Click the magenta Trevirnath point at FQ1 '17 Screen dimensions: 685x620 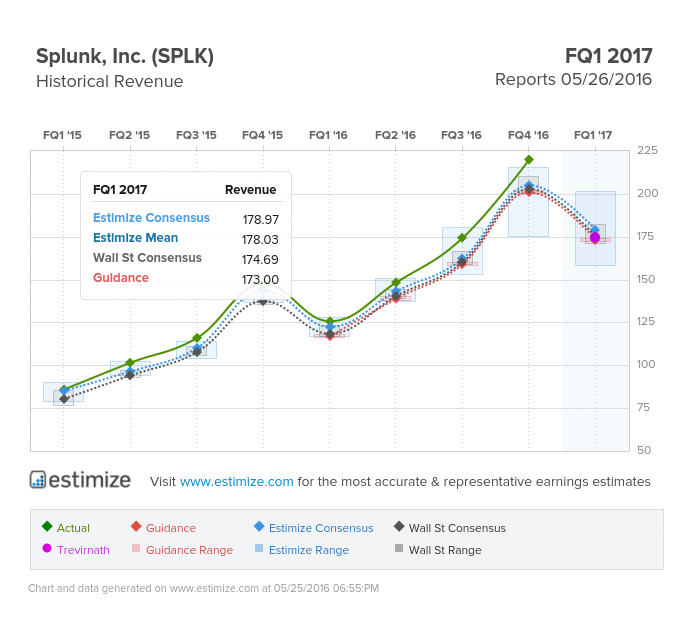[x=595, y=237]
